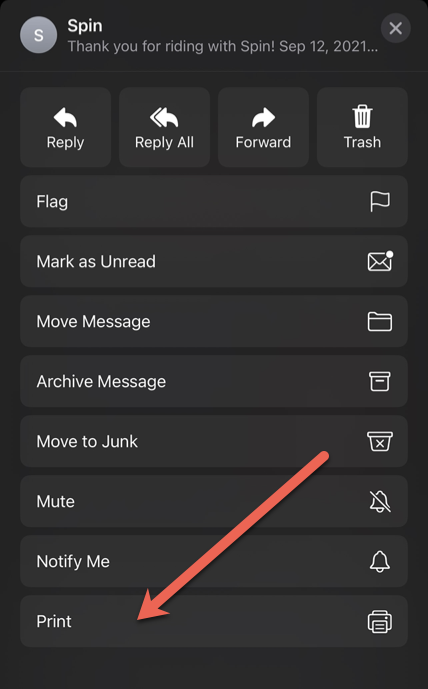The height and width of the screenshot is (689, 428).
Task: Choose Archive Message
Action: pyautogui.click(x=214, y=381)
